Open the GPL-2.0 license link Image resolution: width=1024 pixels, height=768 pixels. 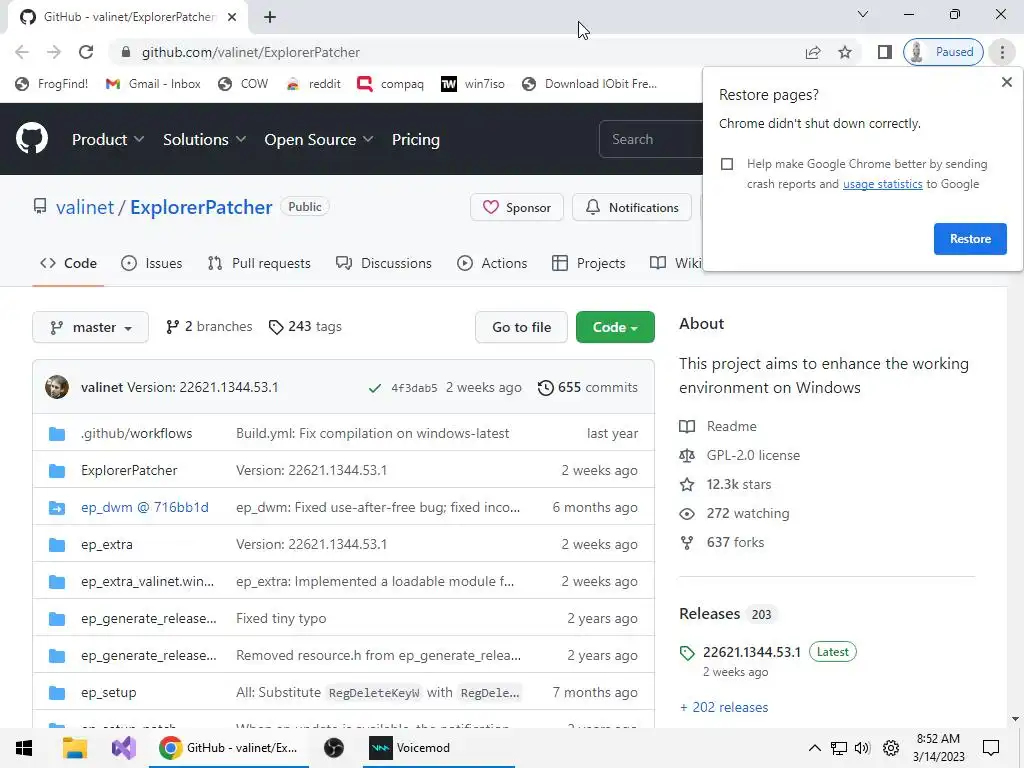click(x=740, y=455)
